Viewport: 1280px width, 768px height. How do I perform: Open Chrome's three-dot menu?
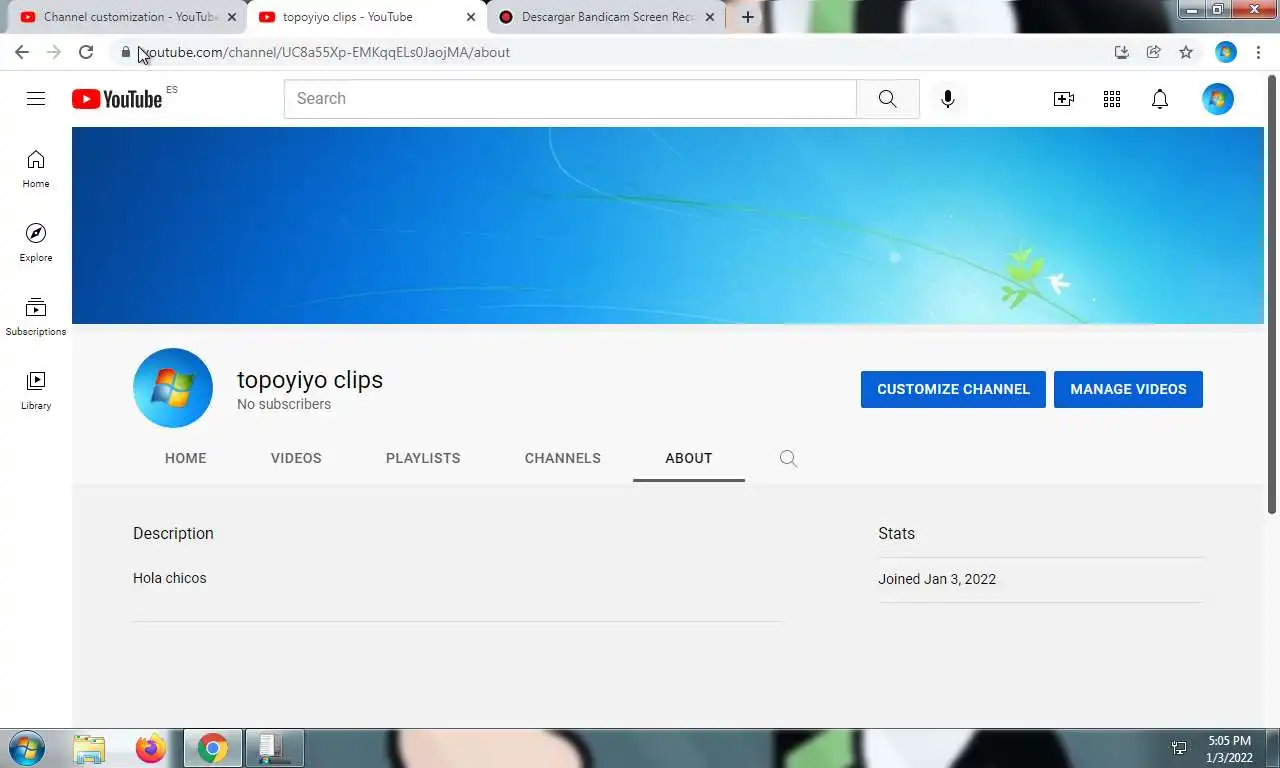tap(1258, 52)
